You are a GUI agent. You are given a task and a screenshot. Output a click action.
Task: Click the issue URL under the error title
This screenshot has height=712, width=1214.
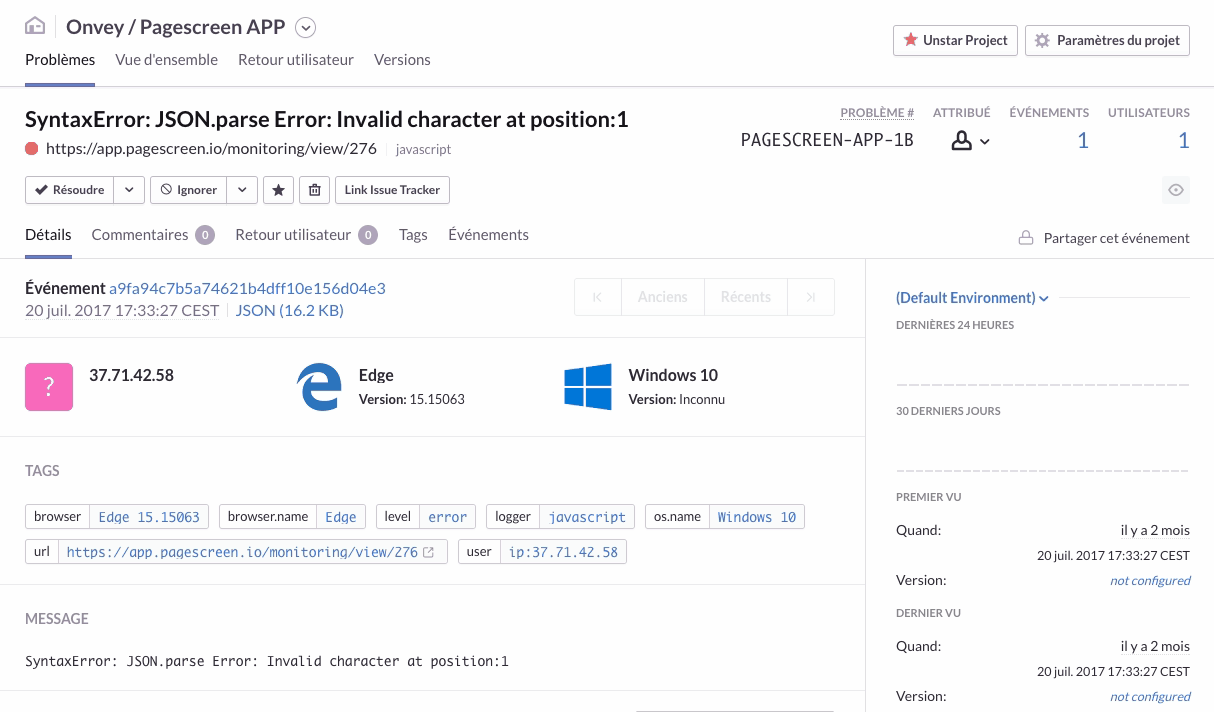(x=211, y=149)
